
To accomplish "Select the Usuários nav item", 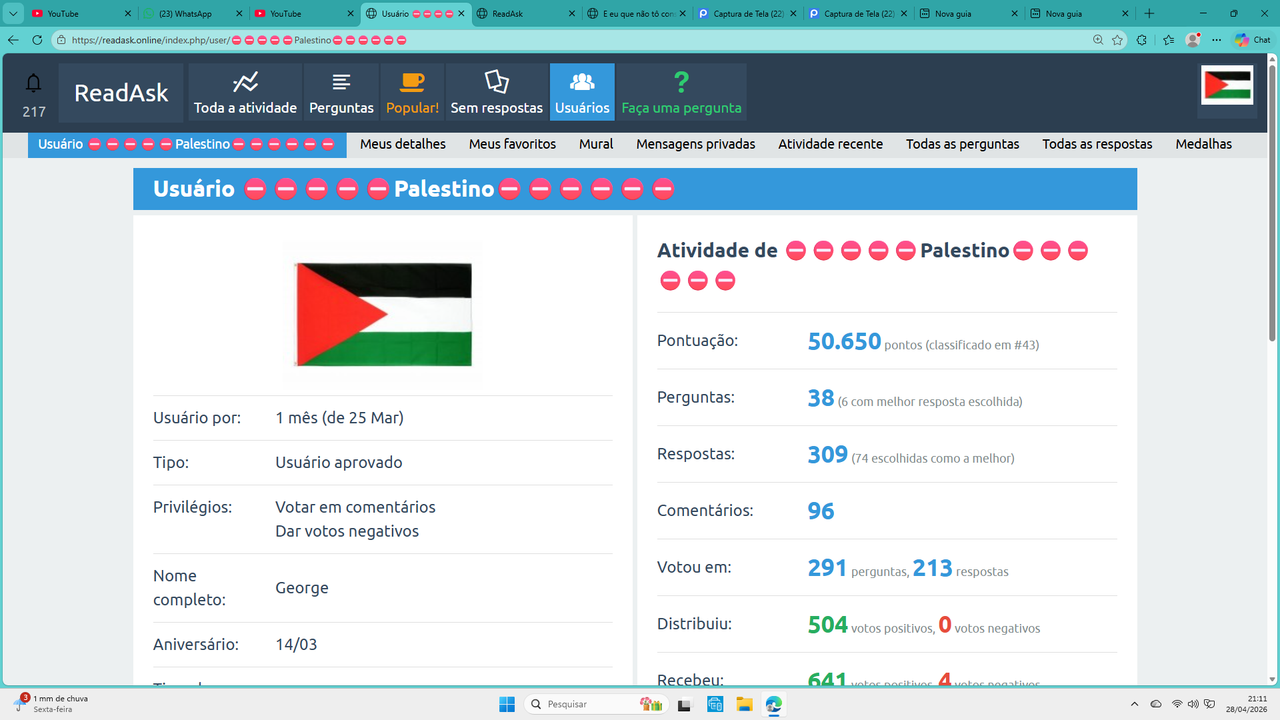I will pos(582,93).
